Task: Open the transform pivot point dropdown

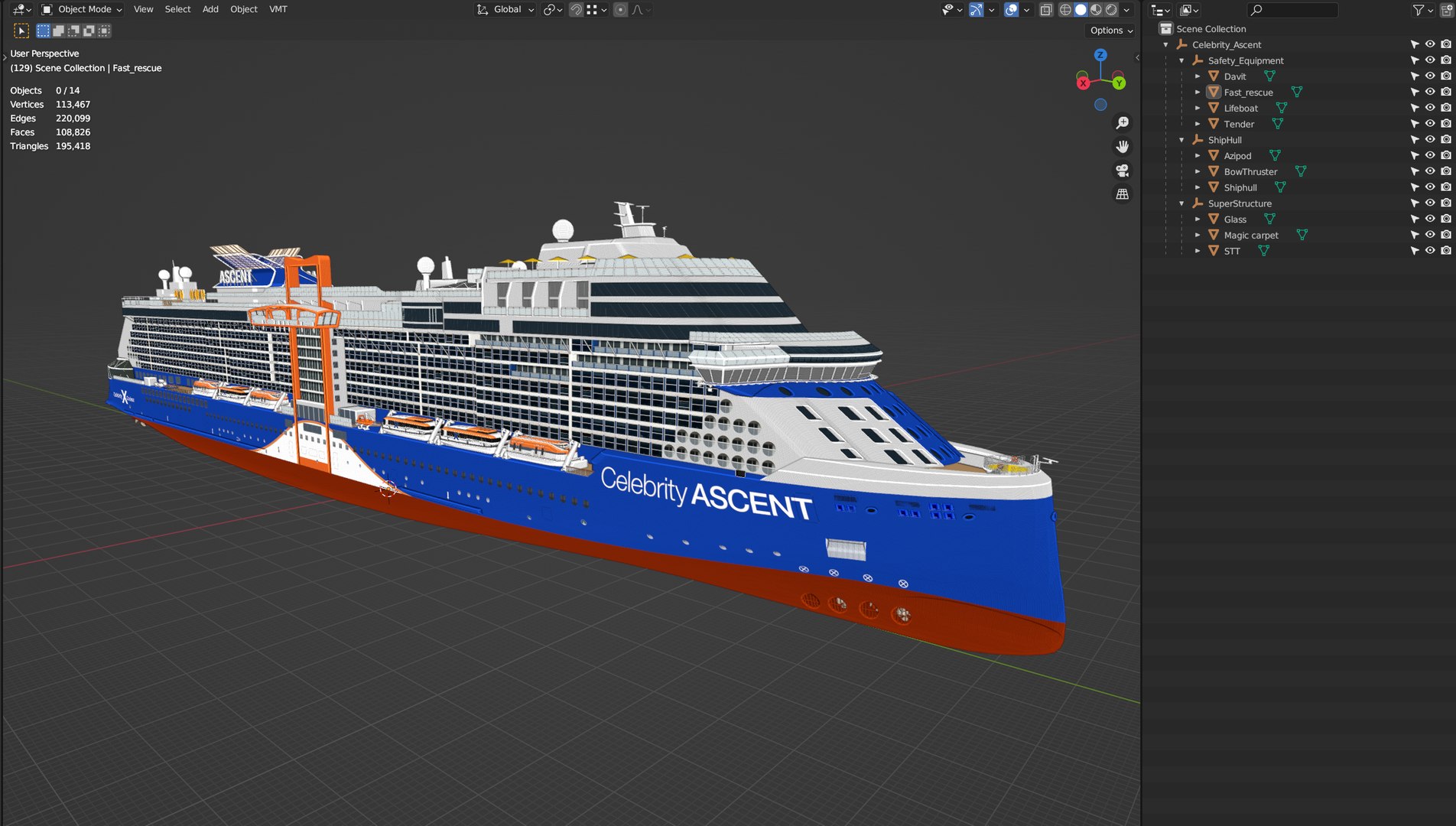Action: tap(553, 9)
